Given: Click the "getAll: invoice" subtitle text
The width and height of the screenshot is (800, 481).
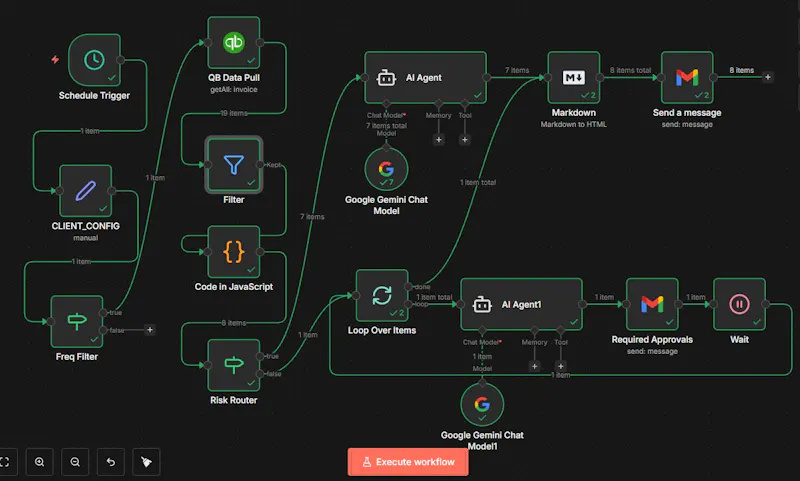Looking at the screenshot, I should click(234, 90).
